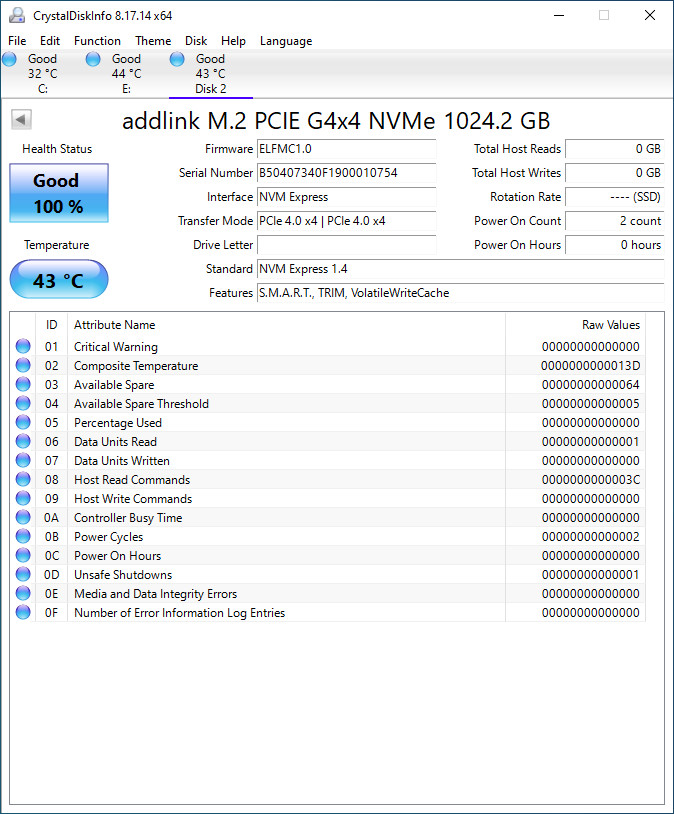Open the Disk menu
Screen dimensions: 674x814
196,40
